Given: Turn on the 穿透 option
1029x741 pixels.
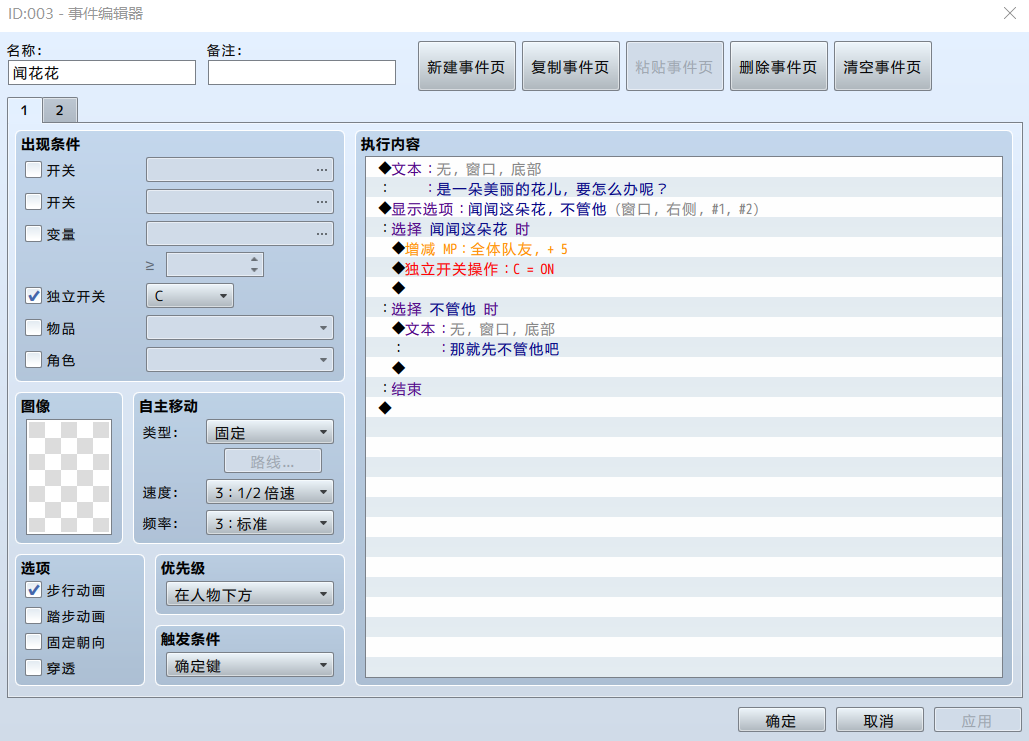Looking at the screenshot, I should click(33, 668).
